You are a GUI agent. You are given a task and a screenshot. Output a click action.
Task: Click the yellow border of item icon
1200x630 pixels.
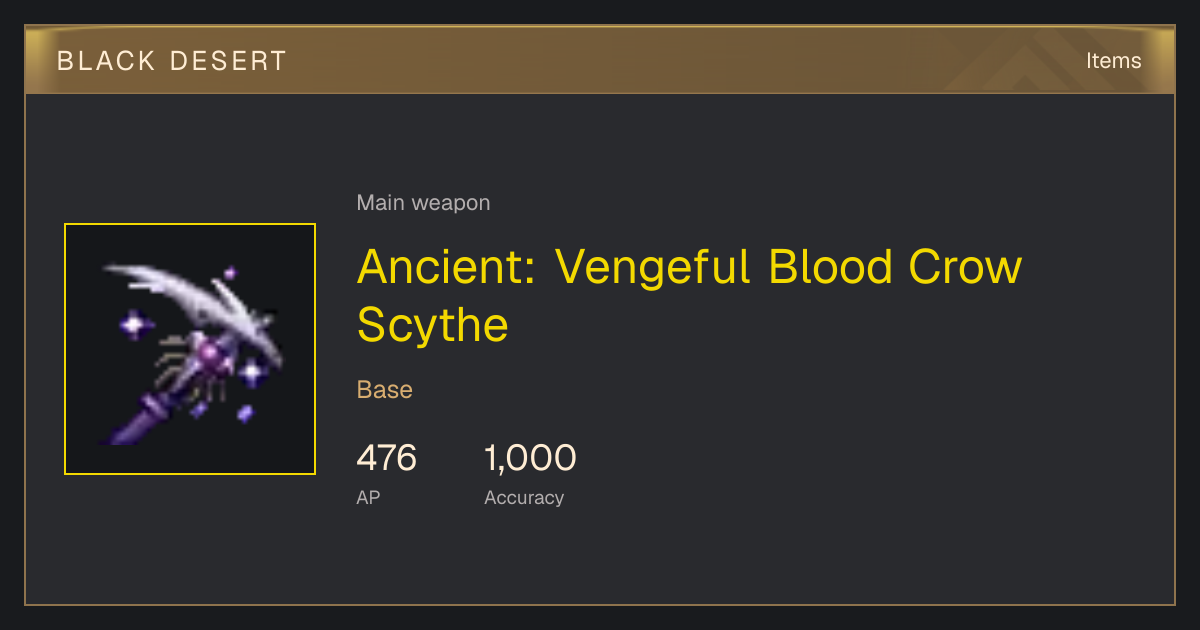click(x=190, y=224)
